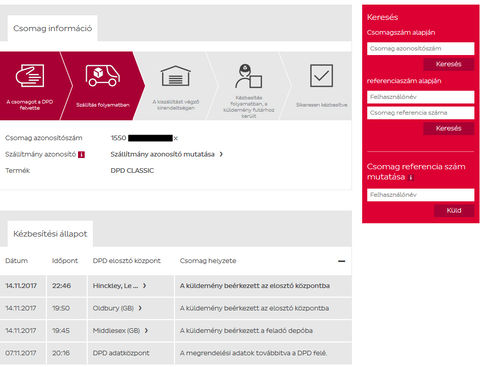The height and width of the screenshot is (367, 480).
Task: Expand Oldbury (GB) depot details chevron
Action: tap(140, 308)
